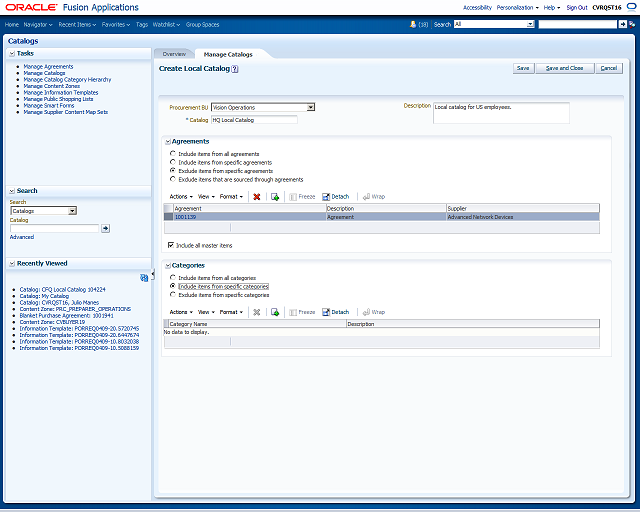
Task: Open the Favorites menu
Action: coord(116,25)
